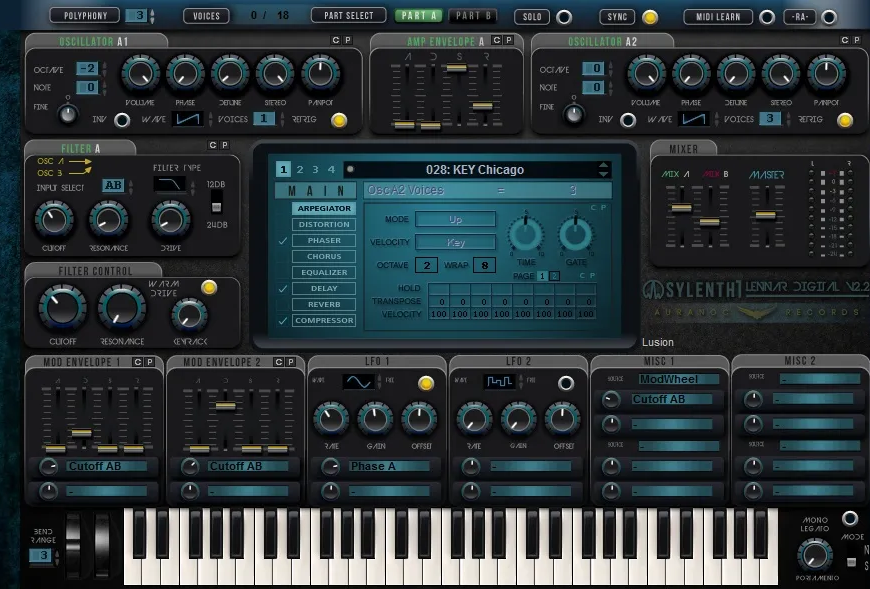Switch to display tab 3
Screen dimensions: 870x589
coord(315,170)
